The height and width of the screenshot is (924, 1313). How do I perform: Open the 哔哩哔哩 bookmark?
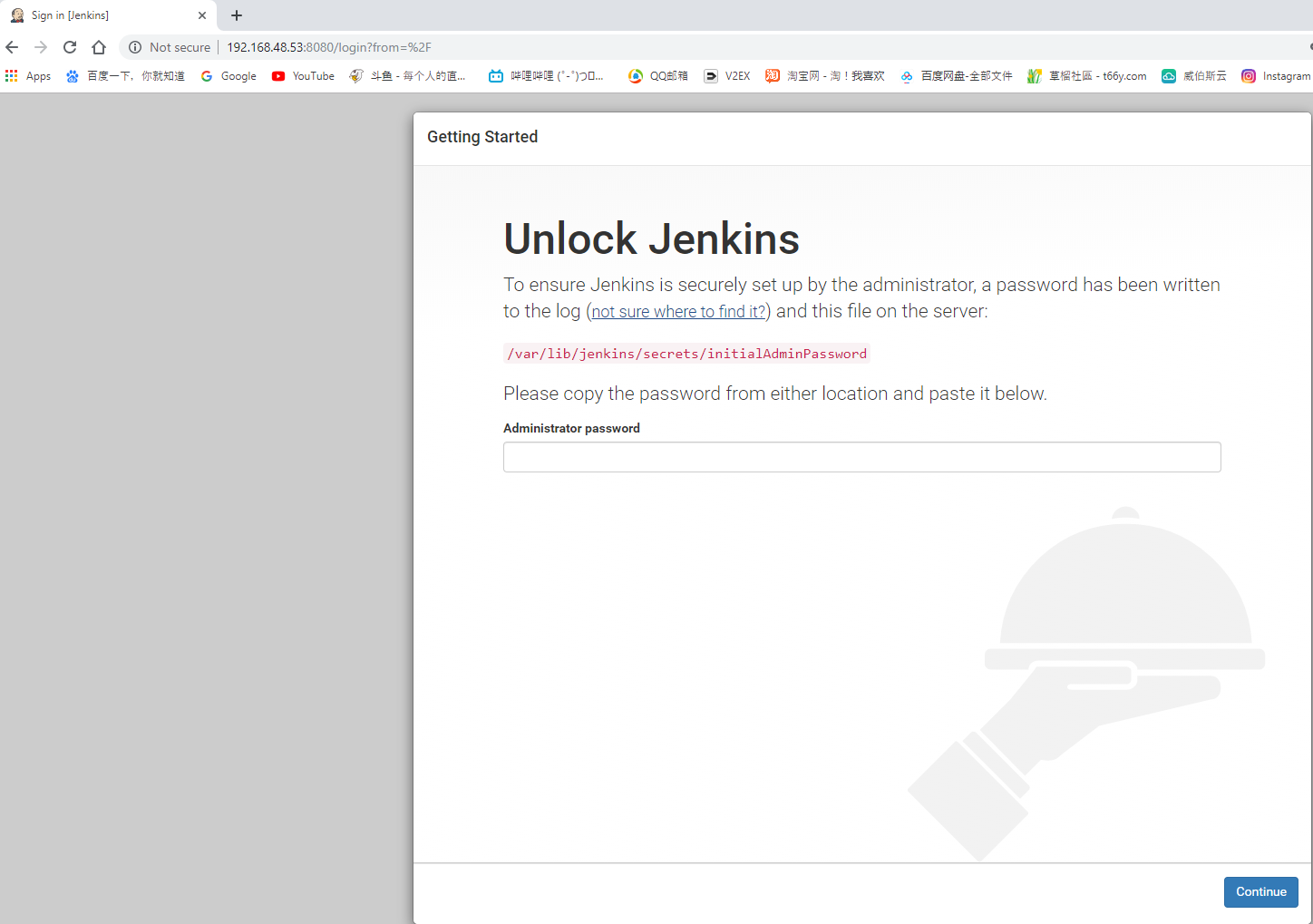click(x=546, y=76)
